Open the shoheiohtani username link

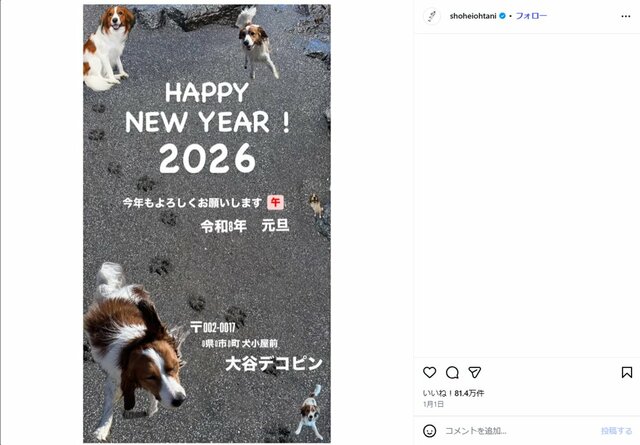(473, 16)
